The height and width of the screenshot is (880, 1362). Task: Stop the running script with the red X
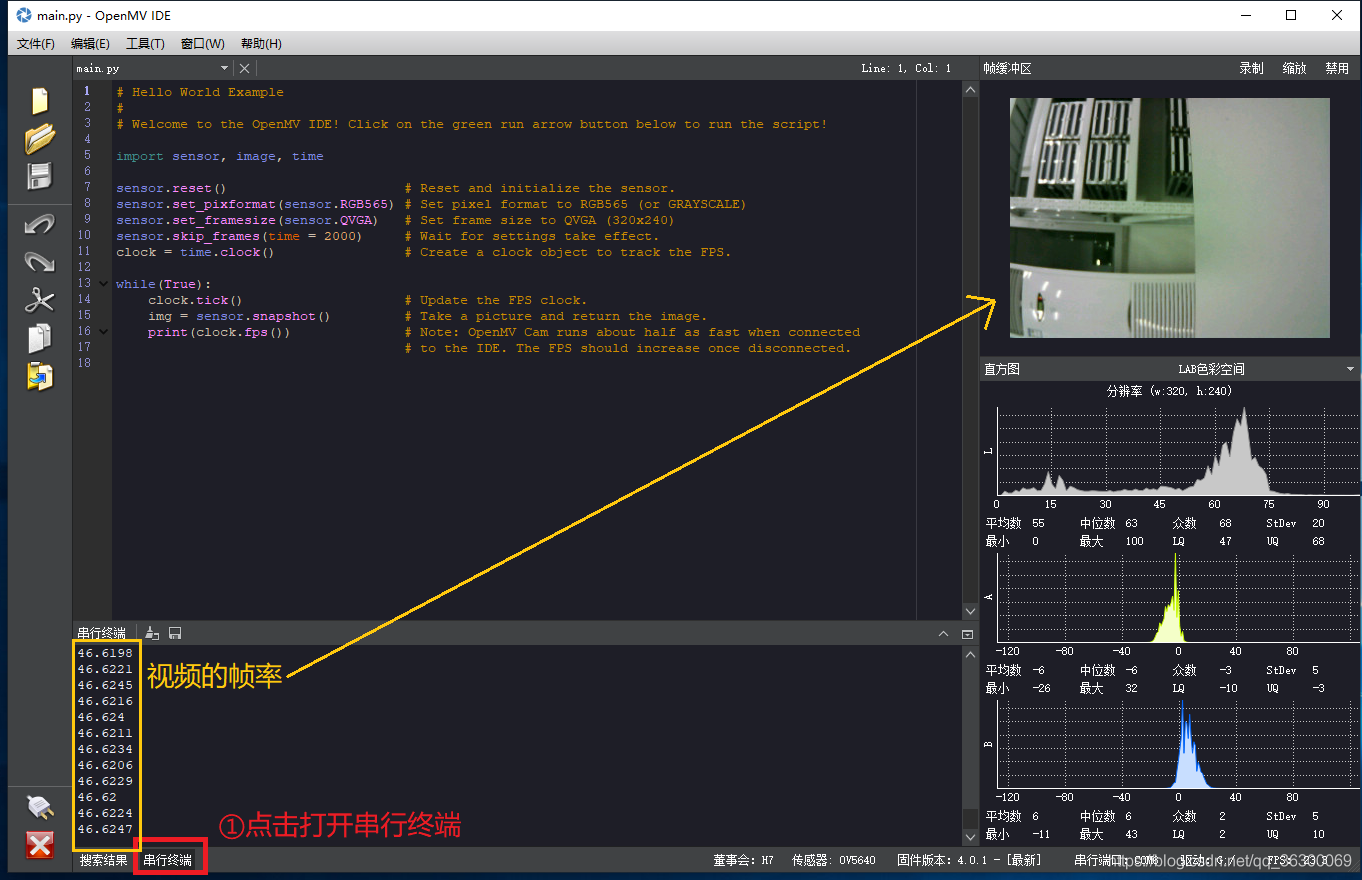pyautogui.click(x=39, y=845)
